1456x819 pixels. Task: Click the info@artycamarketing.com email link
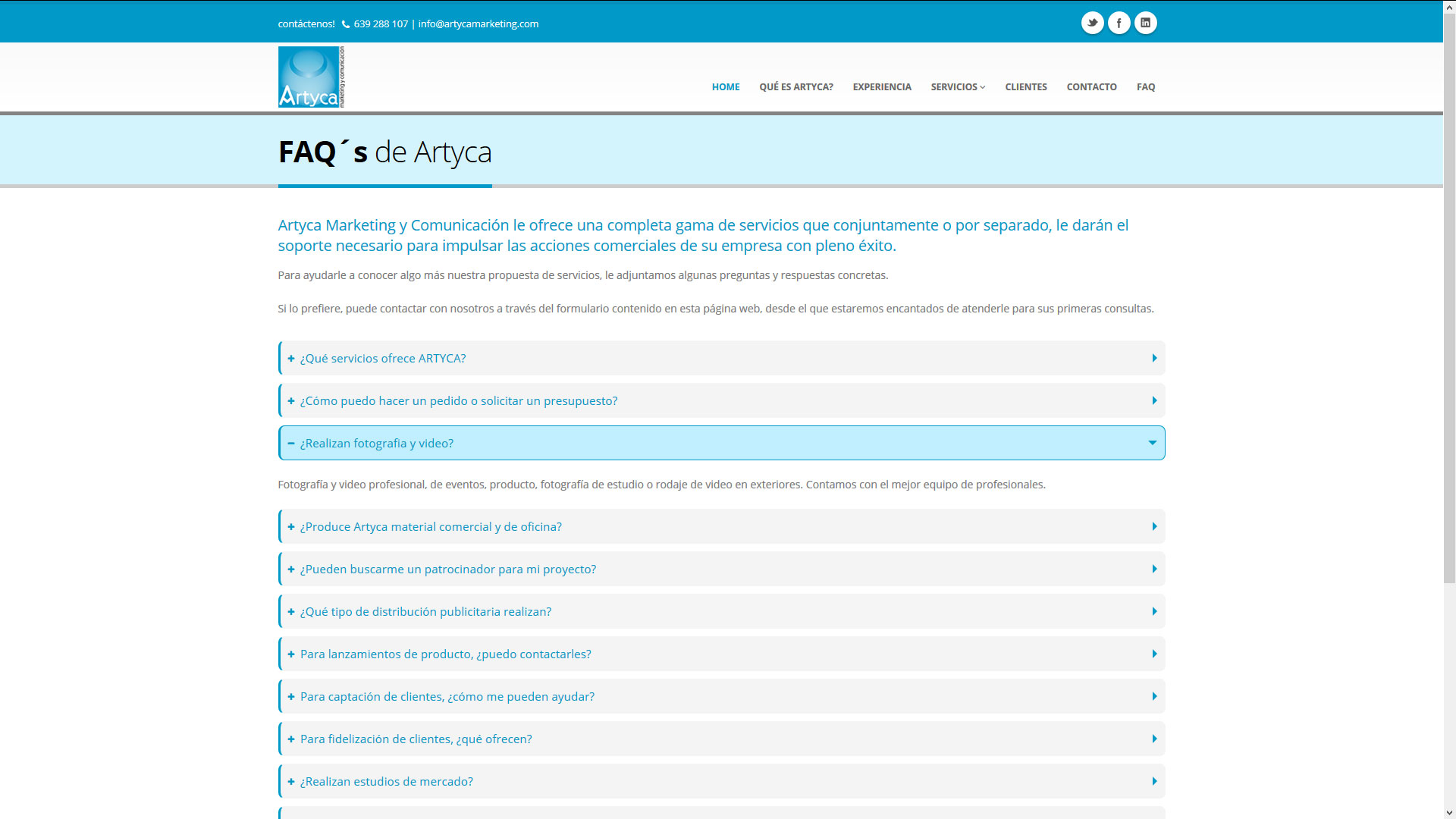tap(478, 24)
